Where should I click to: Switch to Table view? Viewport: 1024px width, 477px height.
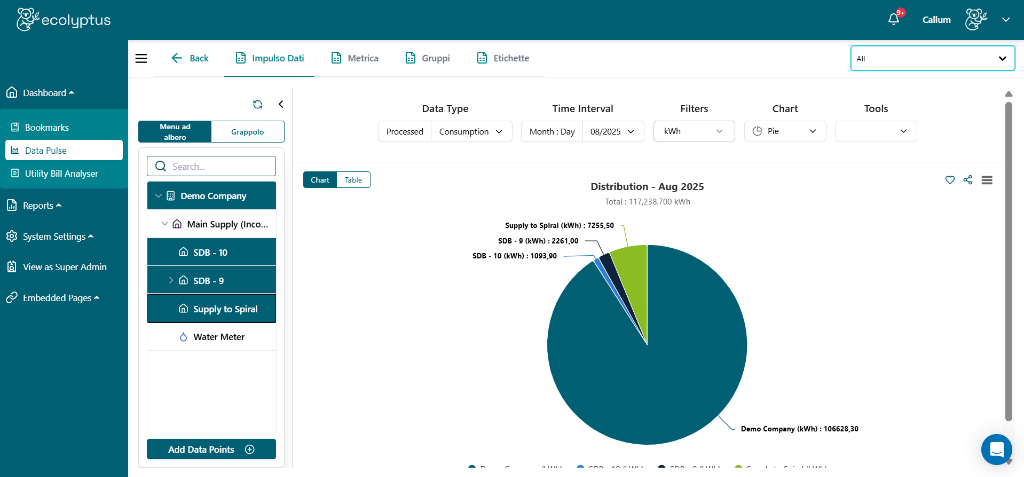[353, 180]
